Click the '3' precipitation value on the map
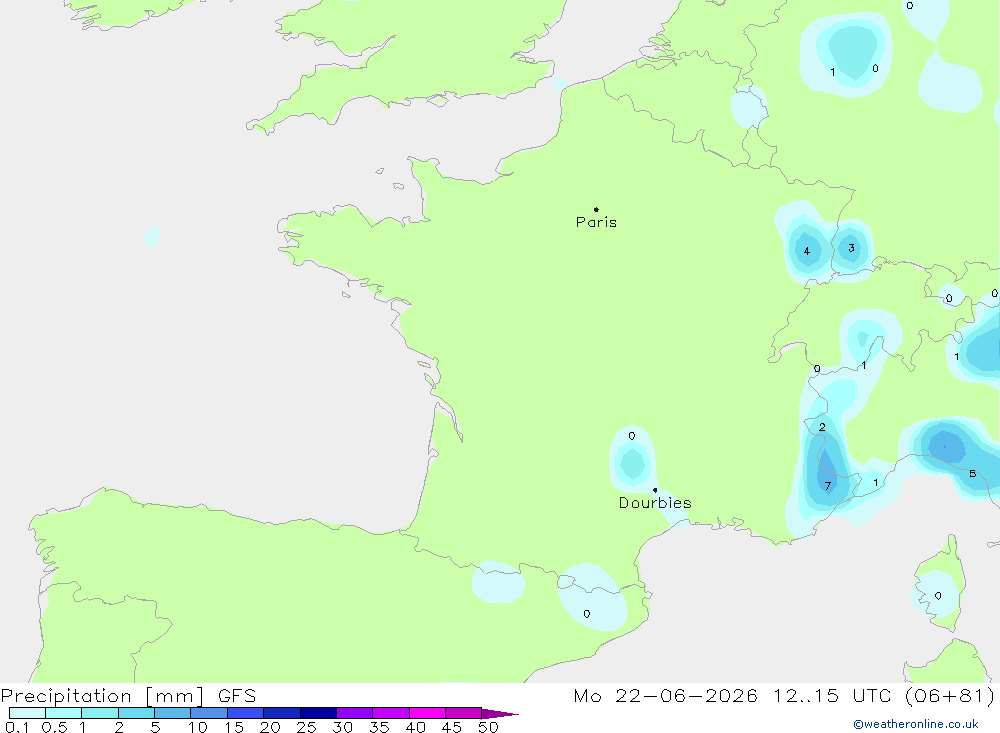The image size is (1000, 733). (851, 248)
